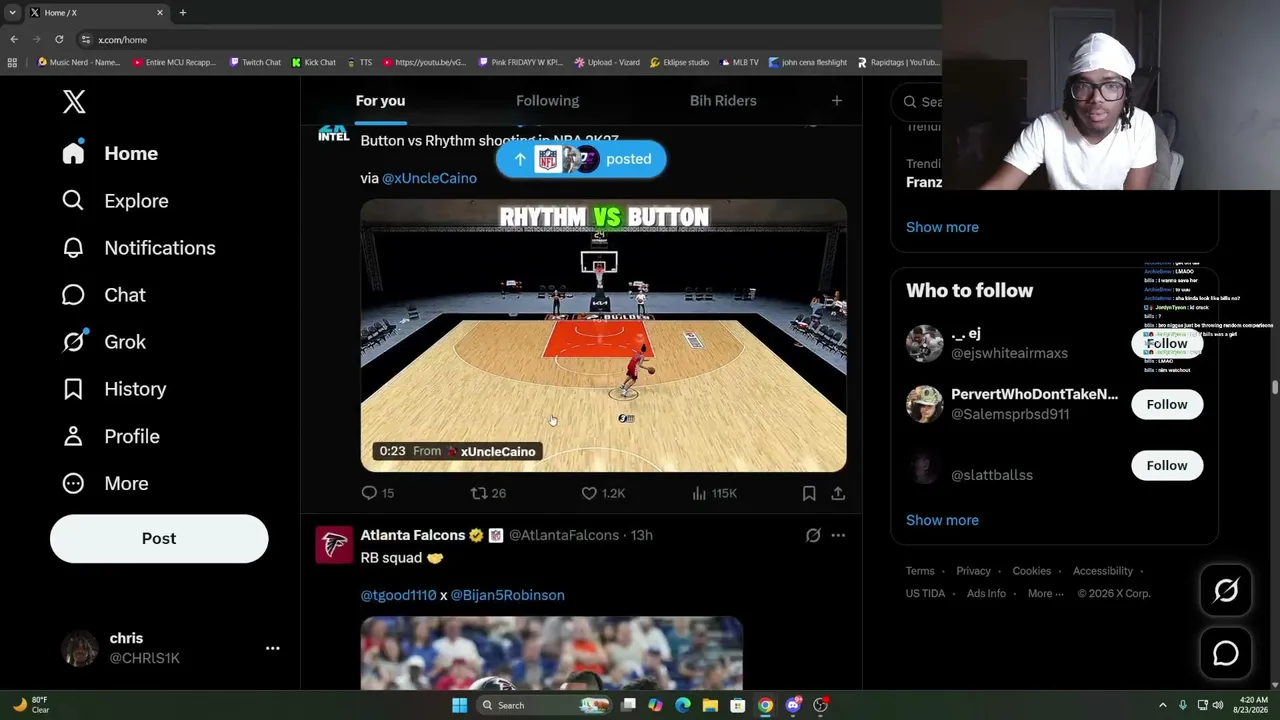Viewport: 1280px width, 720px height.
Task: Open the Accessibility footer link
Action: (1103, 571)
